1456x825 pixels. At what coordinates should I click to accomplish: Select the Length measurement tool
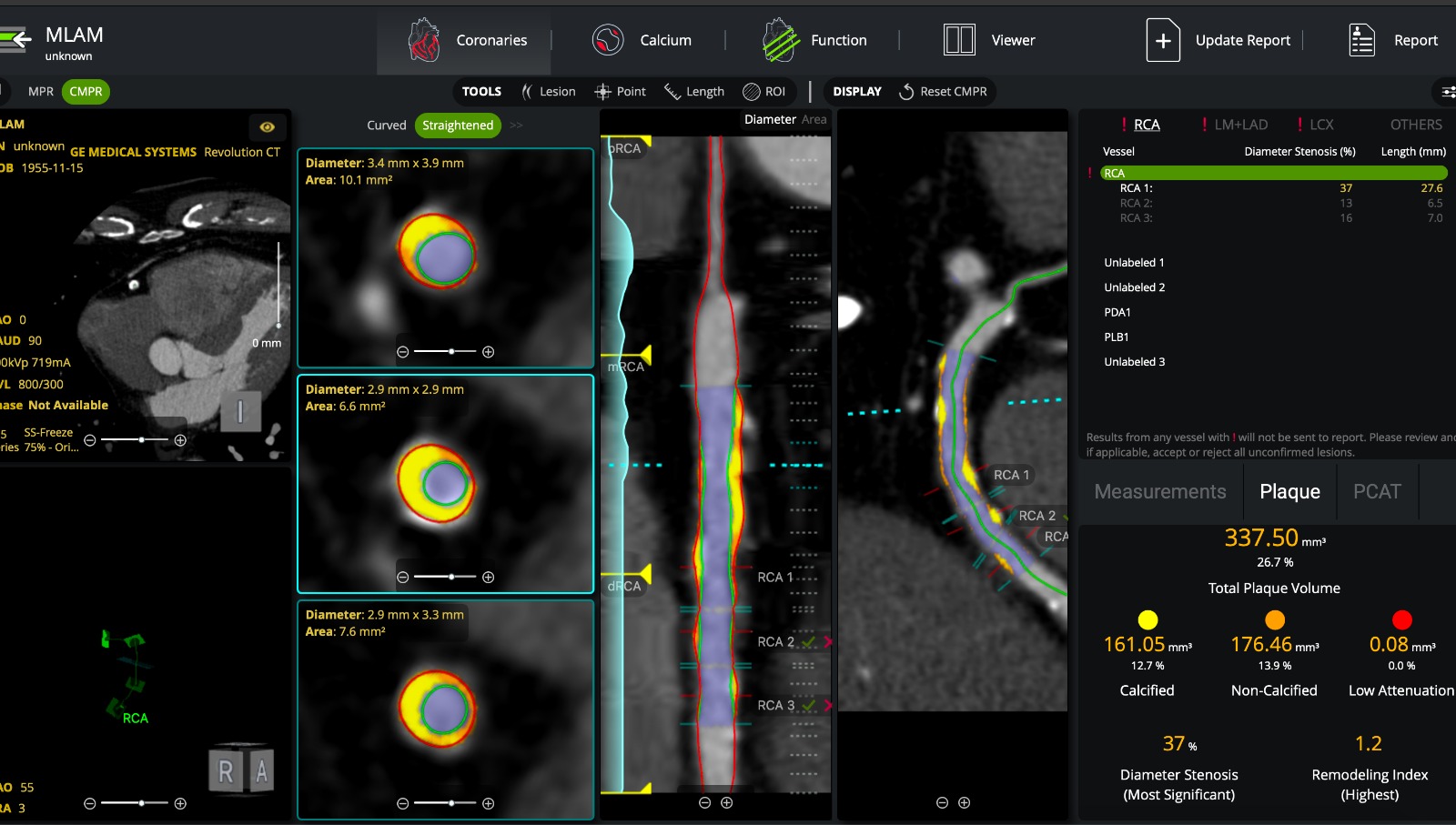tap(693, 92)
